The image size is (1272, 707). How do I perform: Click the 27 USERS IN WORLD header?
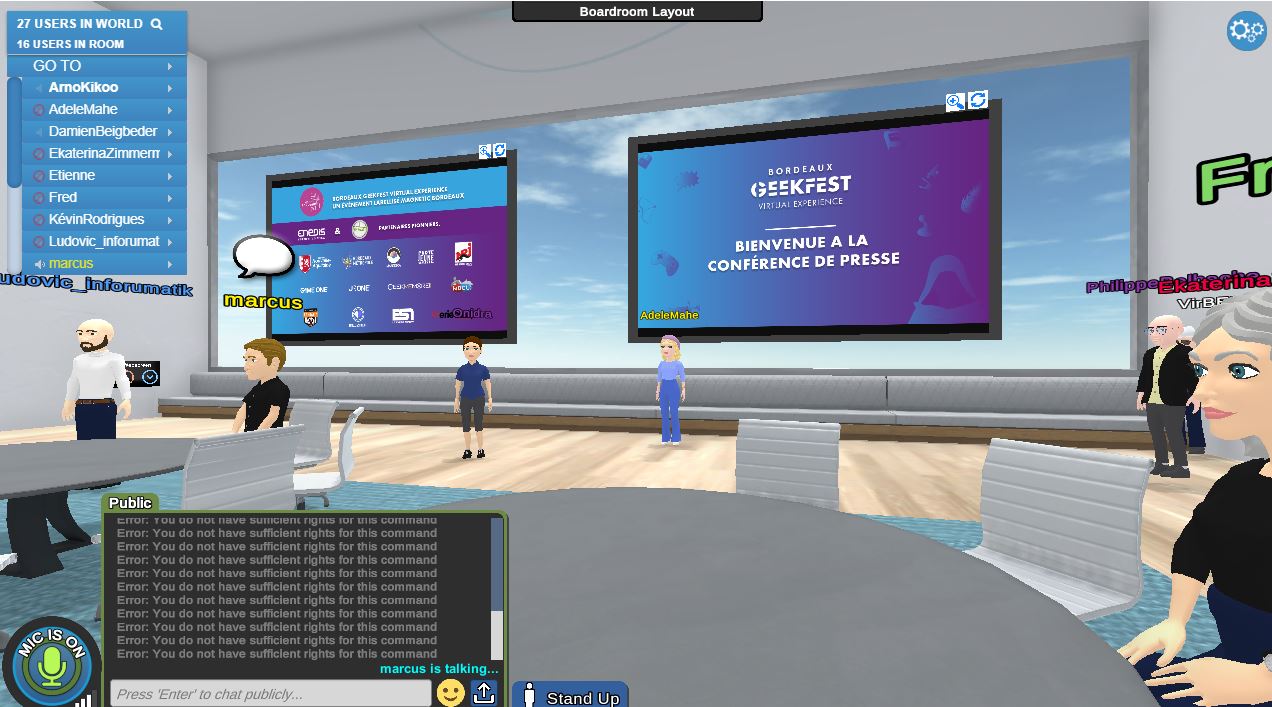point(80,24)
